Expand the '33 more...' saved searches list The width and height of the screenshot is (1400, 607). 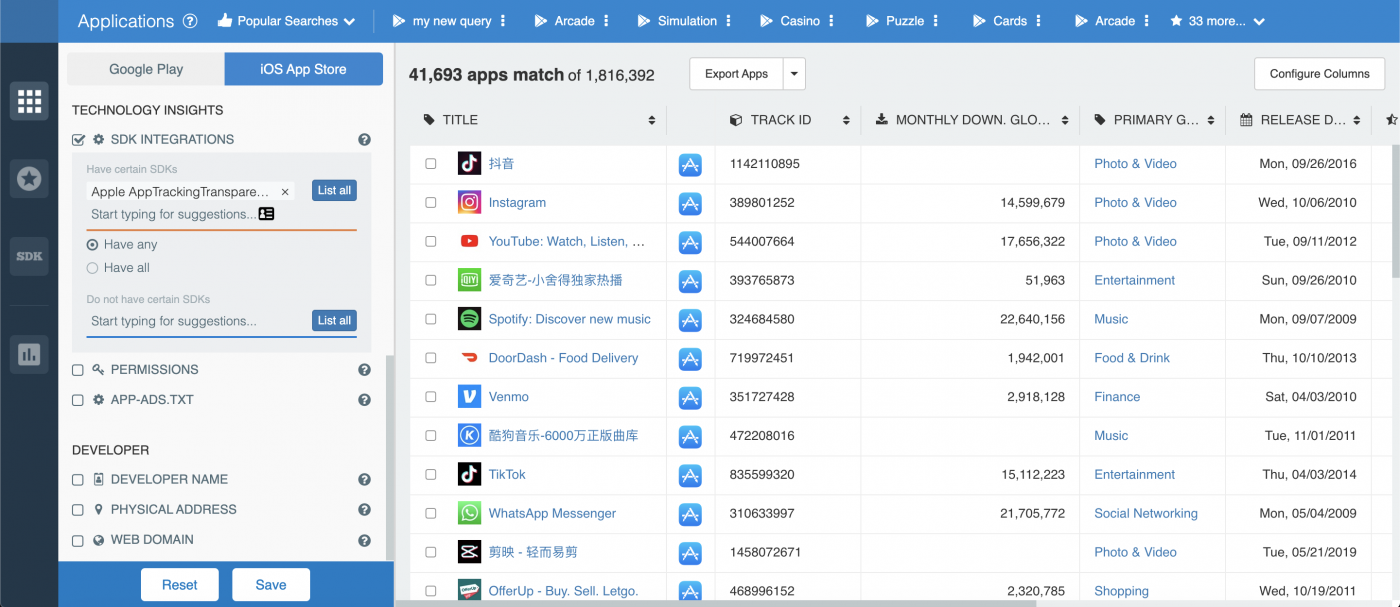[x=1217, y=20]
